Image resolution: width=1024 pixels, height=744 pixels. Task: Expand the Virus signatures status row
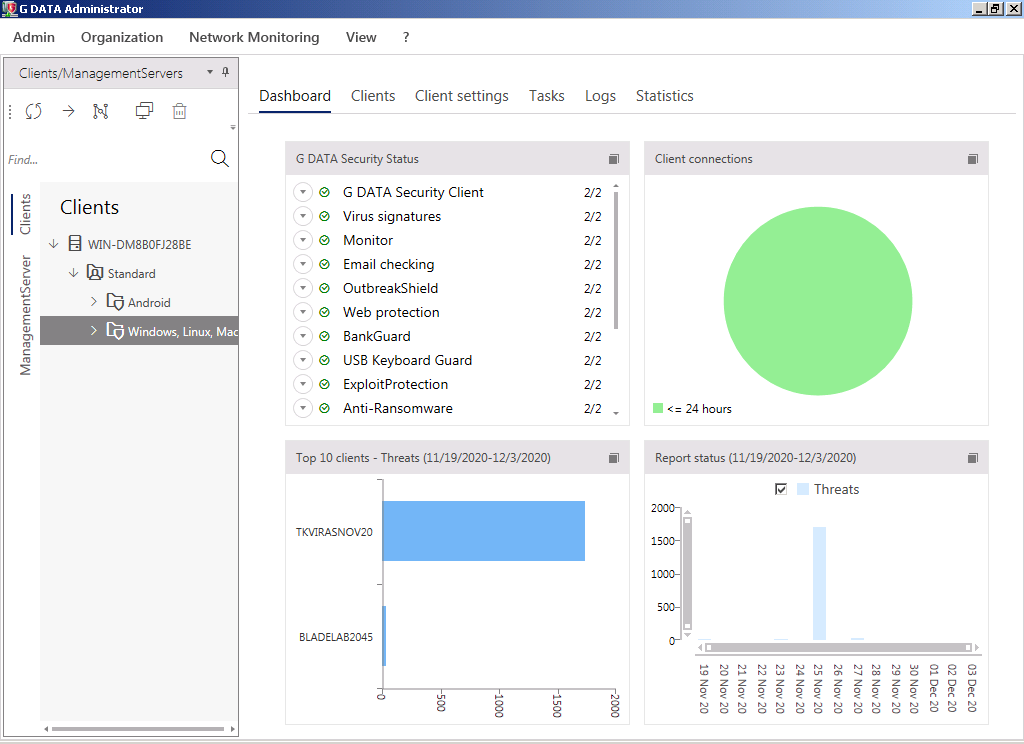click(x=303, y=216)
